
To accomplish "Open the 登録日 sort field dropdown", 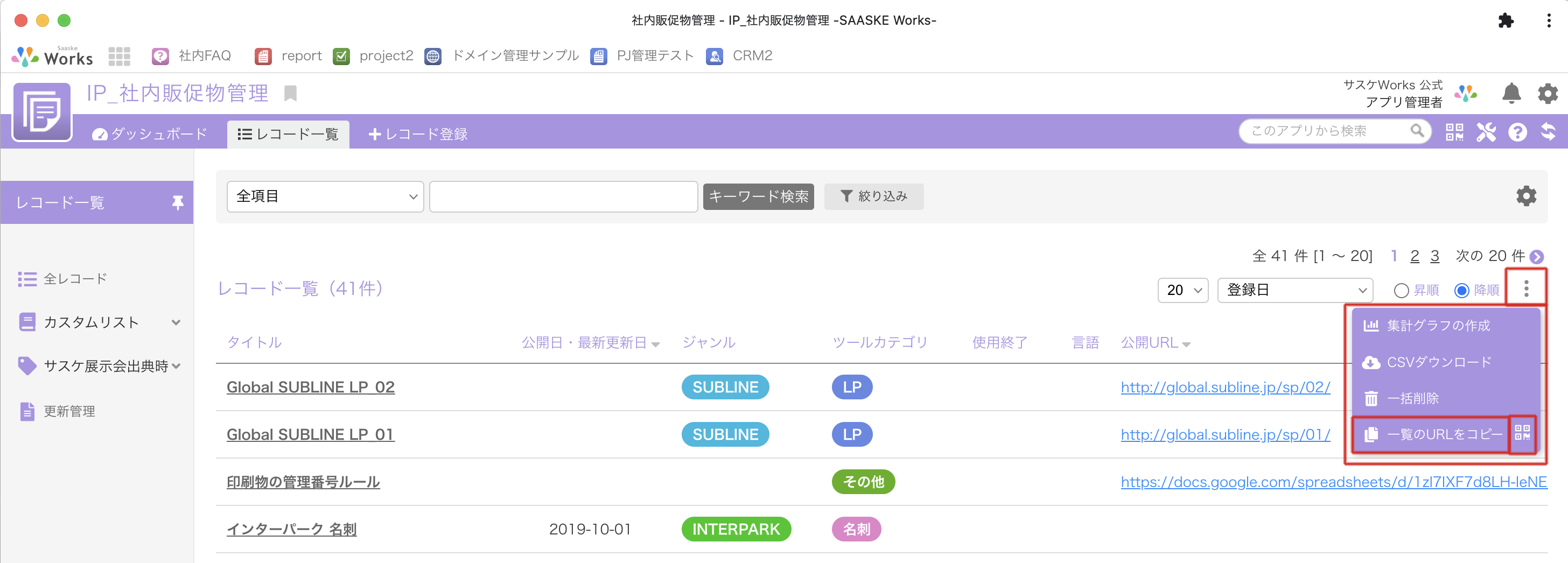I will [x=1294, y=290].
